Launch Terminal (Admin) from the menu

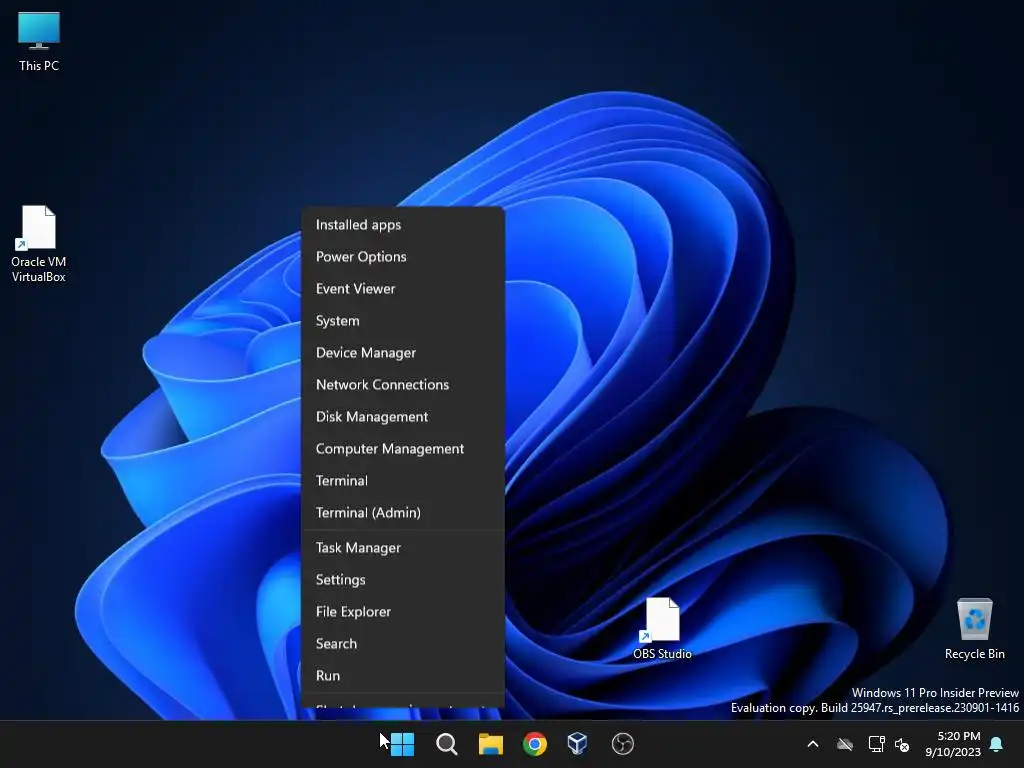(403, 513)
